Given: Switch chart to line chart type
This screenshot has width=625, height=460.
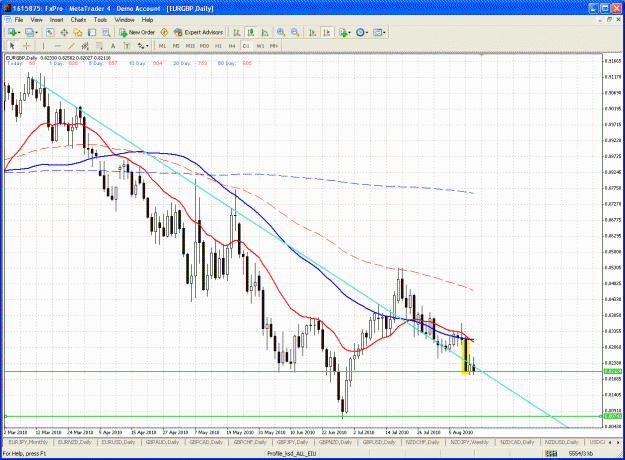Looking at the screenshot, I should 265,32.
